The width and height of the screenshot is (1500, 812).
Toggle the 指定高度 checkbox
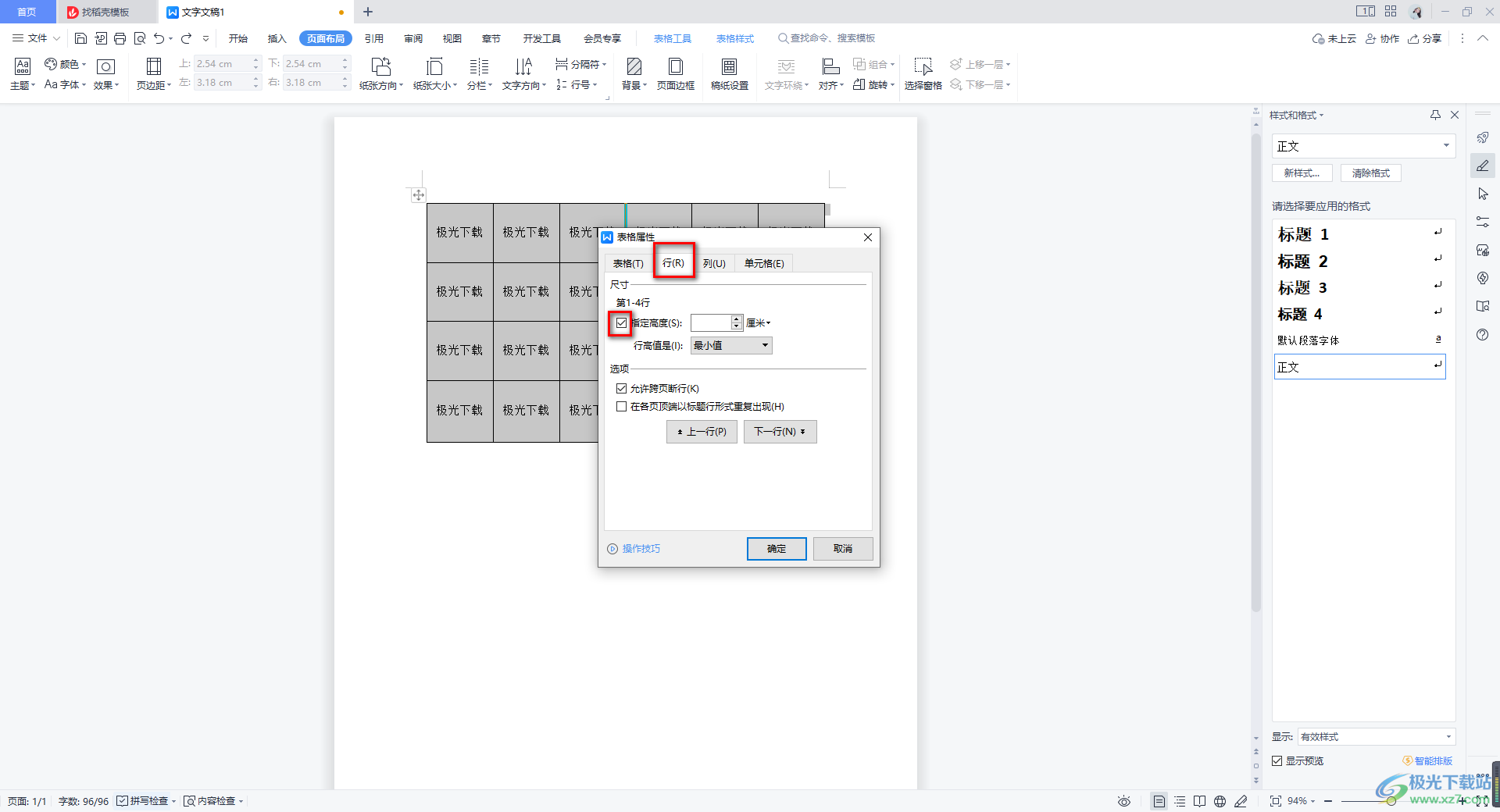[621, 322]
